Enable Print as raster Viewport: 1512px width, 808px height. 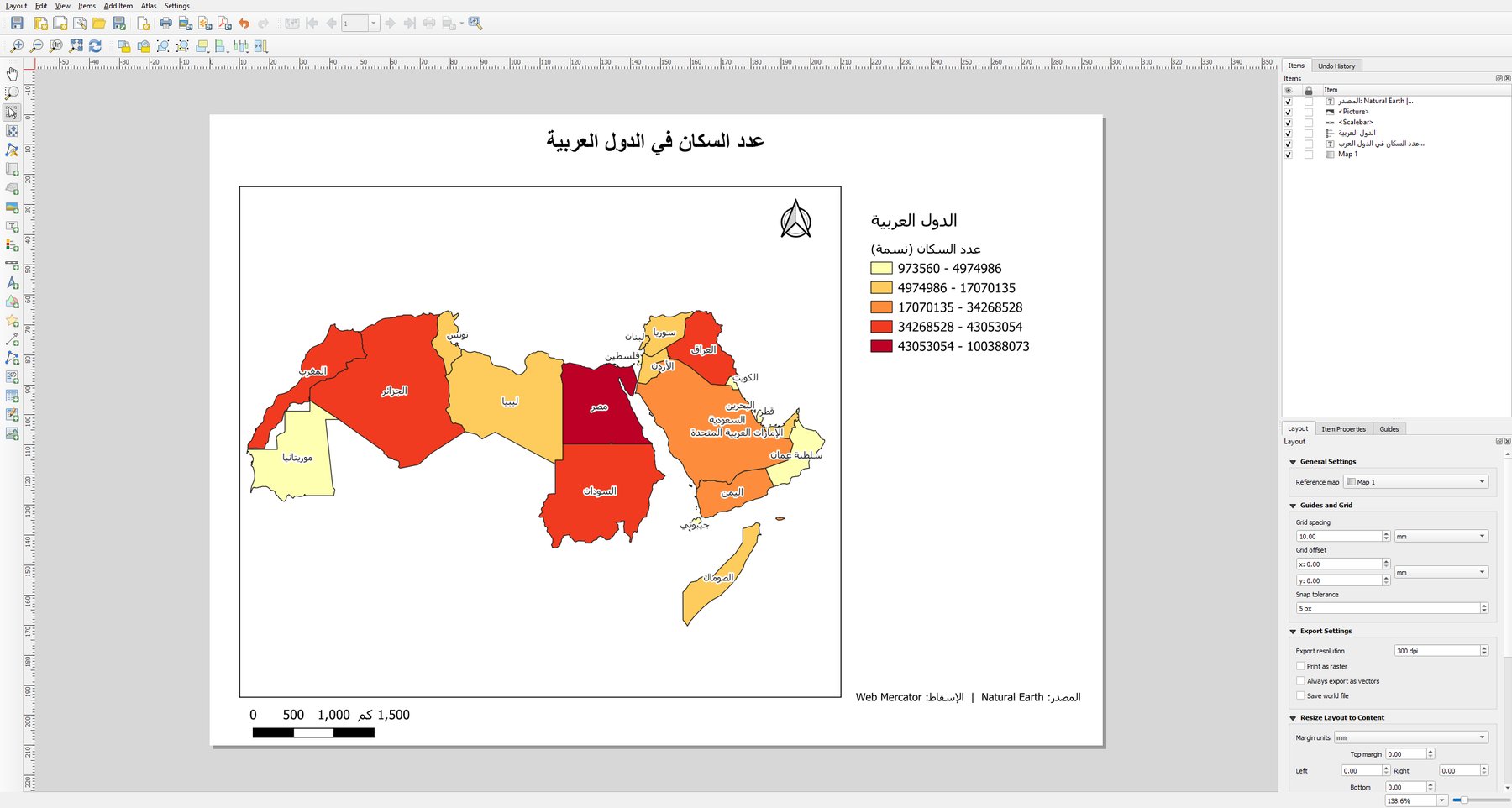(x=1300, y=666)
